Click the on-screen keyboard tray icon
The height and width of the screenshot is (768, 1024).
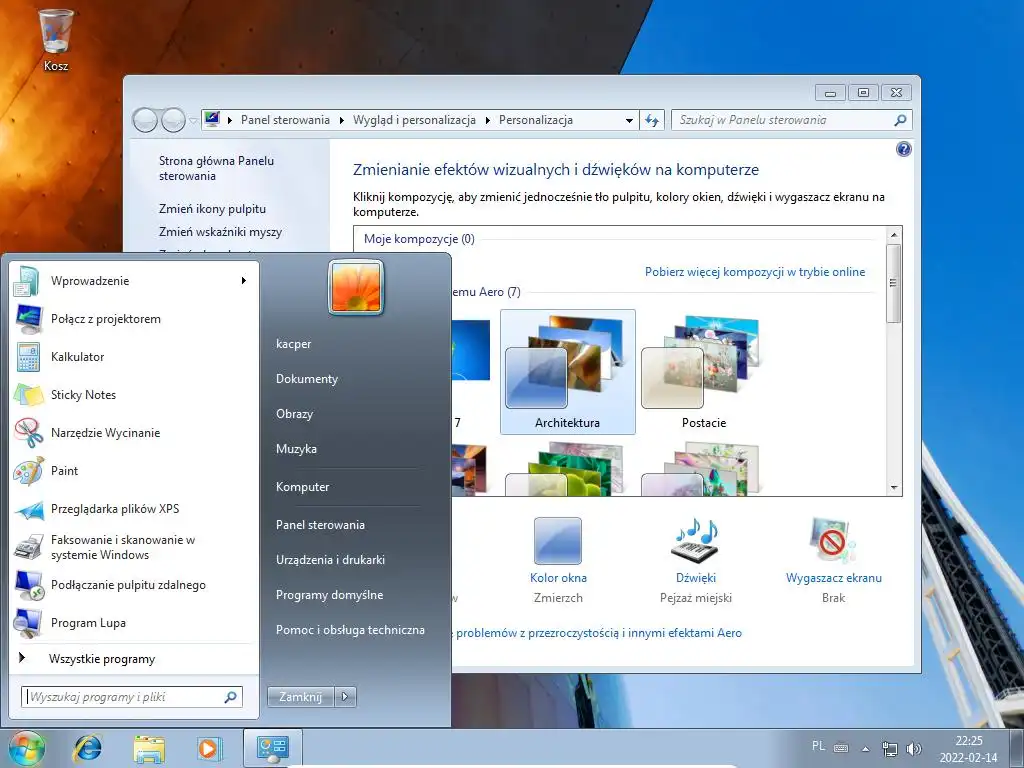(x=841, y=748)
